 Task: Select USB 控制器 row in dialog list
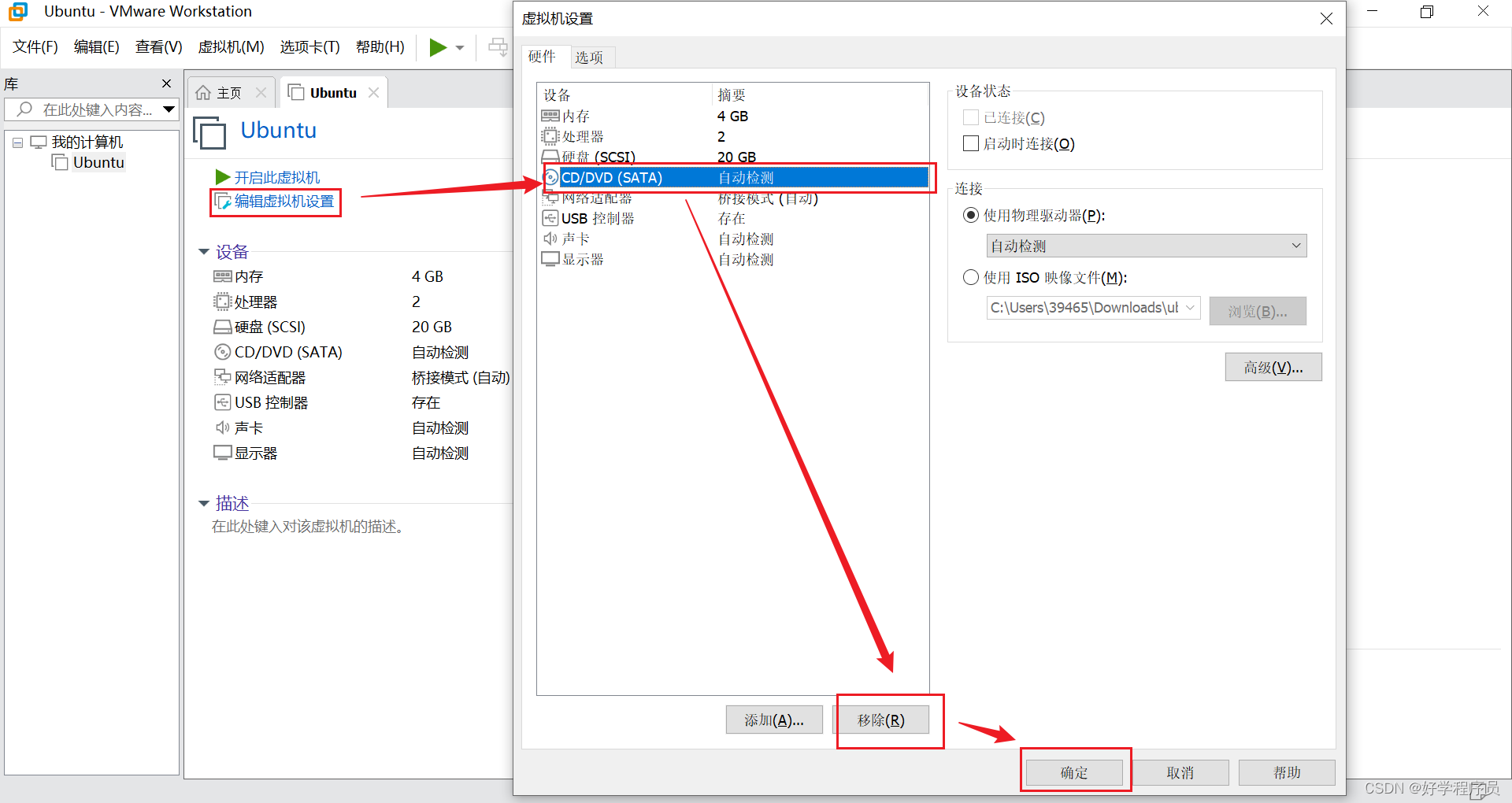coord(732,218)
